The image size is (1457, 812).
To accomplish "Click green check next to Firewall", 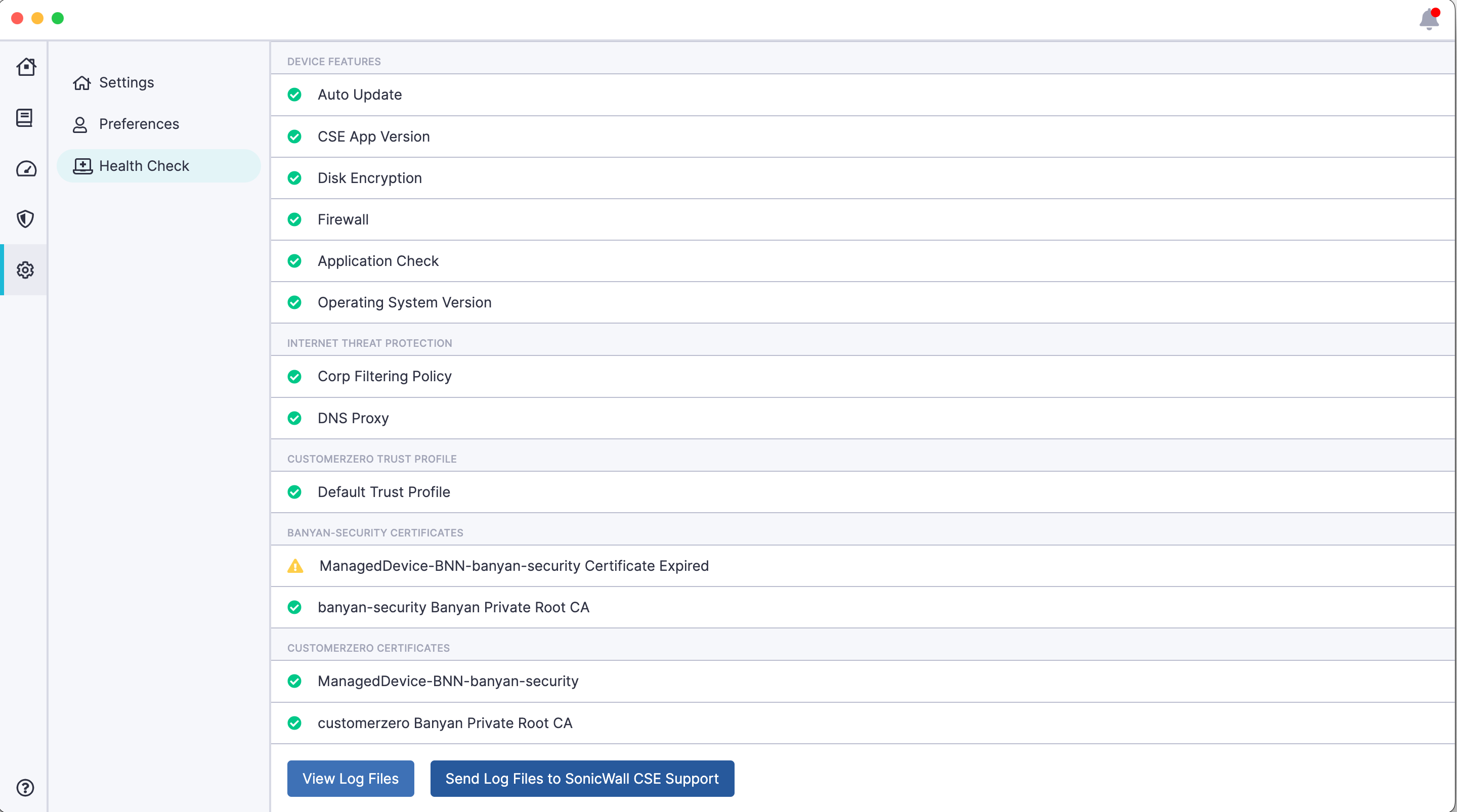I will (x=294, y=219).
